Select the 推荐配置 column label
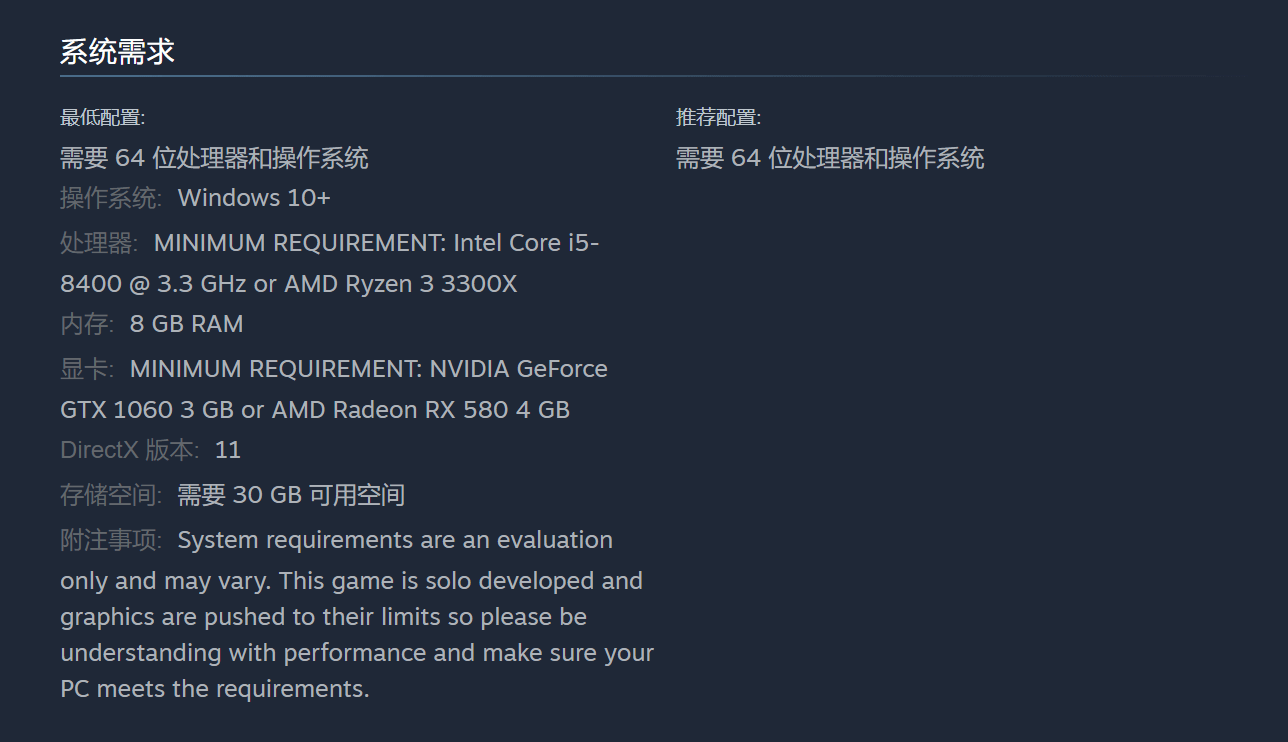This screenshot has height=742, width=1288. pyautogui.click(x=718, y=118)
